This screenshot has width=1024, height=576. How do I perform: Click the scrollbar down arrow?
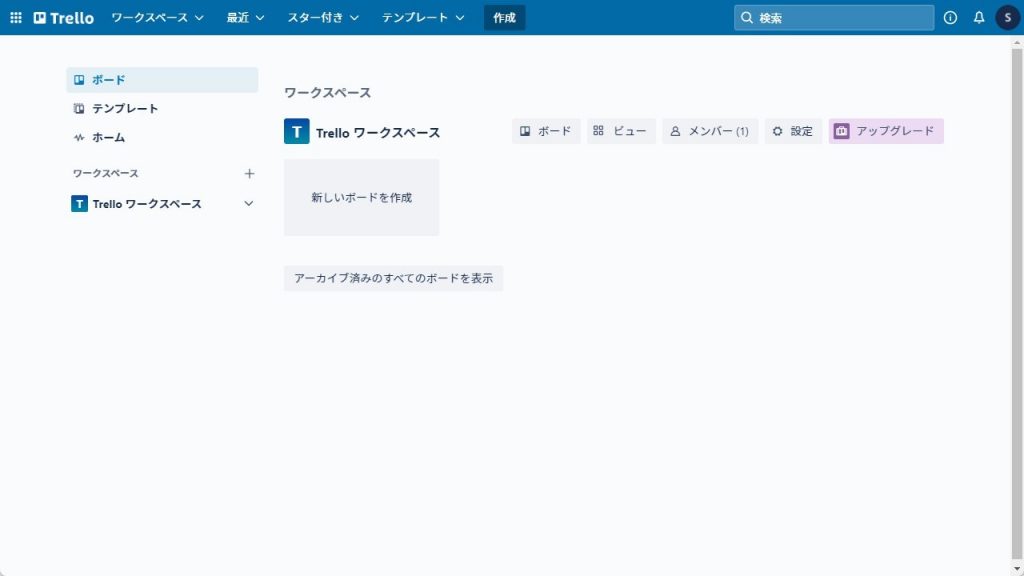(1017, 569)
